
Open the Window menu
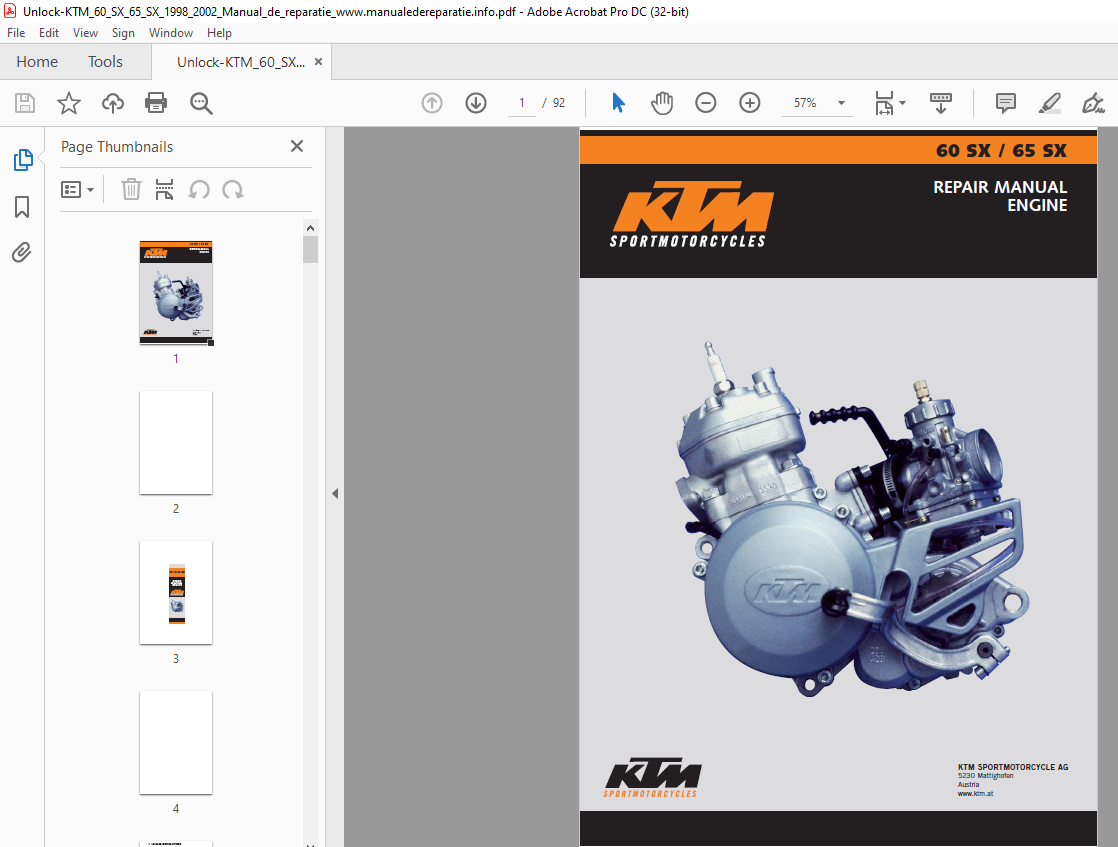point(170,33)
